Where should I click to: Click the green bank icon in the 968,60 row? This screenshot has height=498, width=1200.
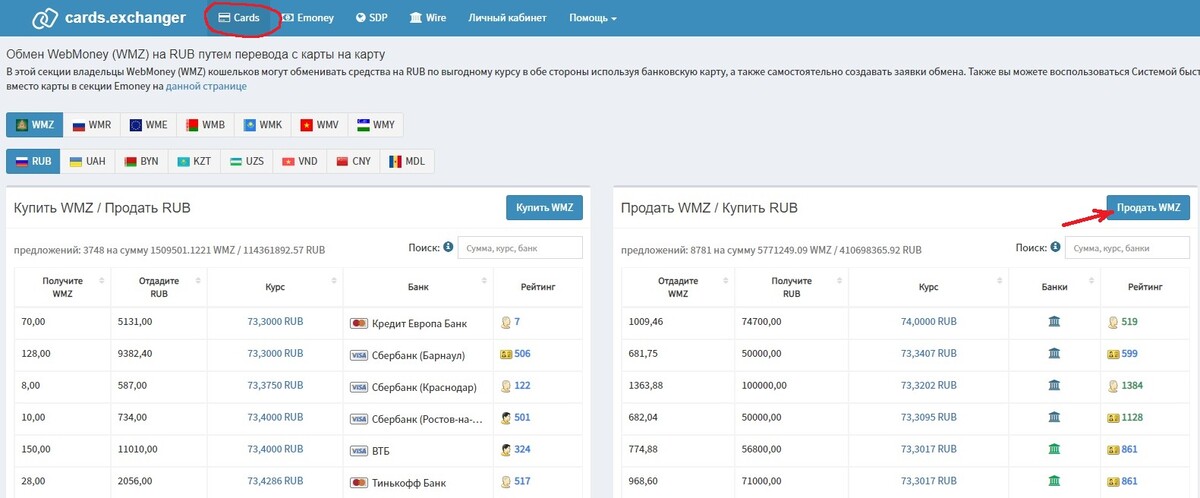tap(1054, 482)
